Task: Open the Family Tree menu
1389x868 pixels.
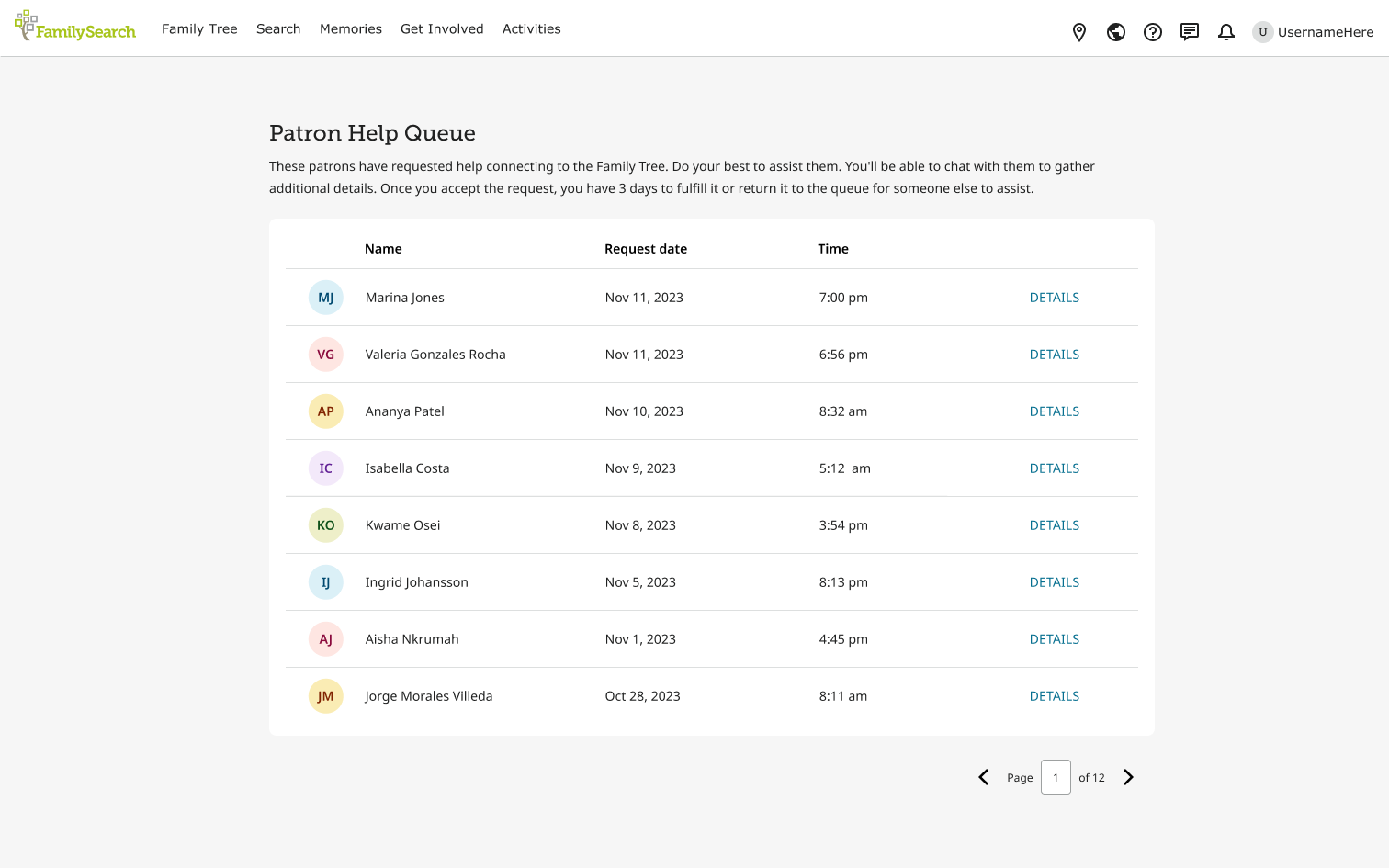Action: (199, 29)
